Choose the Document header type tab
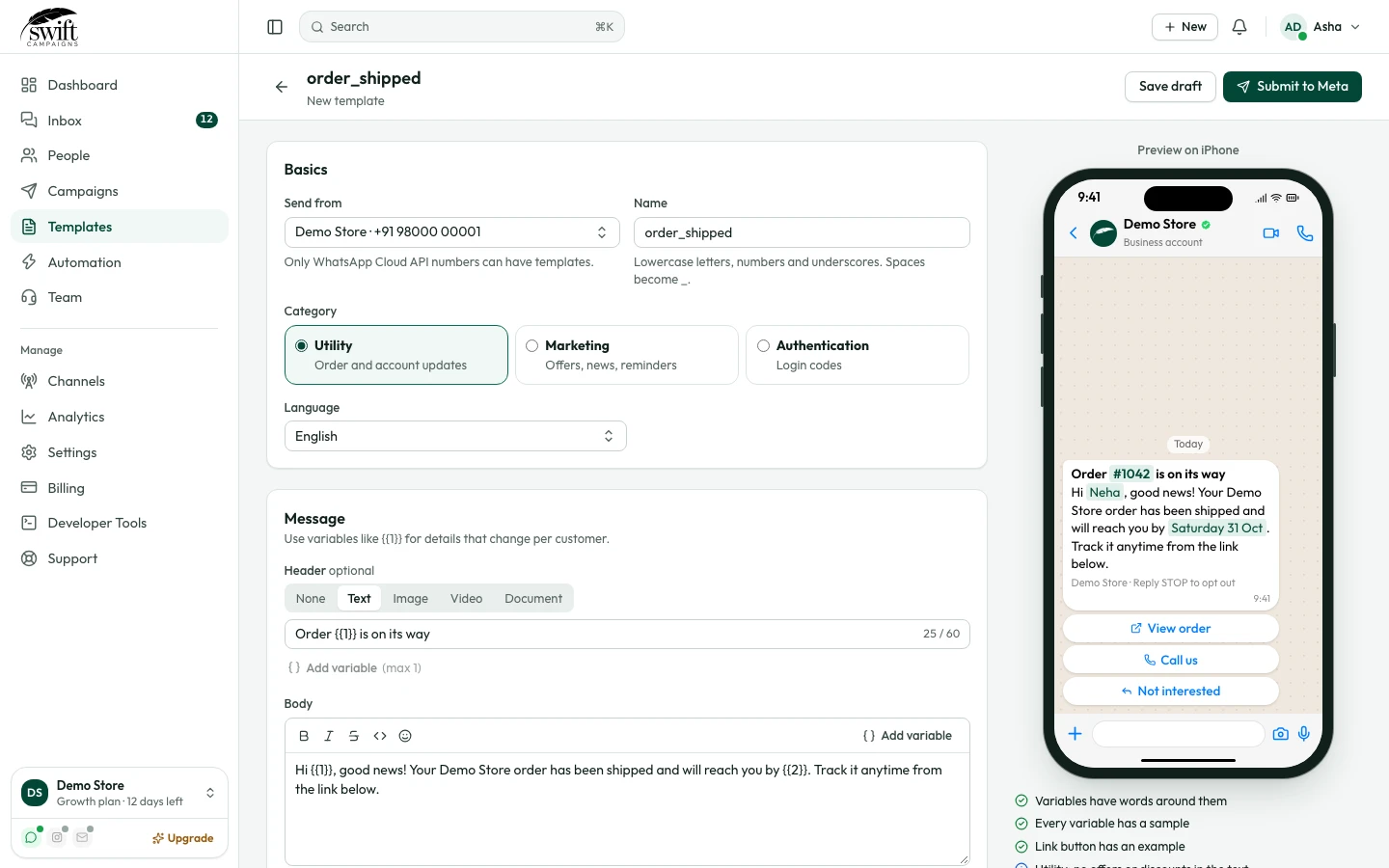The image size is (1389, 868). pyautogui.click(x=533, y=599)
